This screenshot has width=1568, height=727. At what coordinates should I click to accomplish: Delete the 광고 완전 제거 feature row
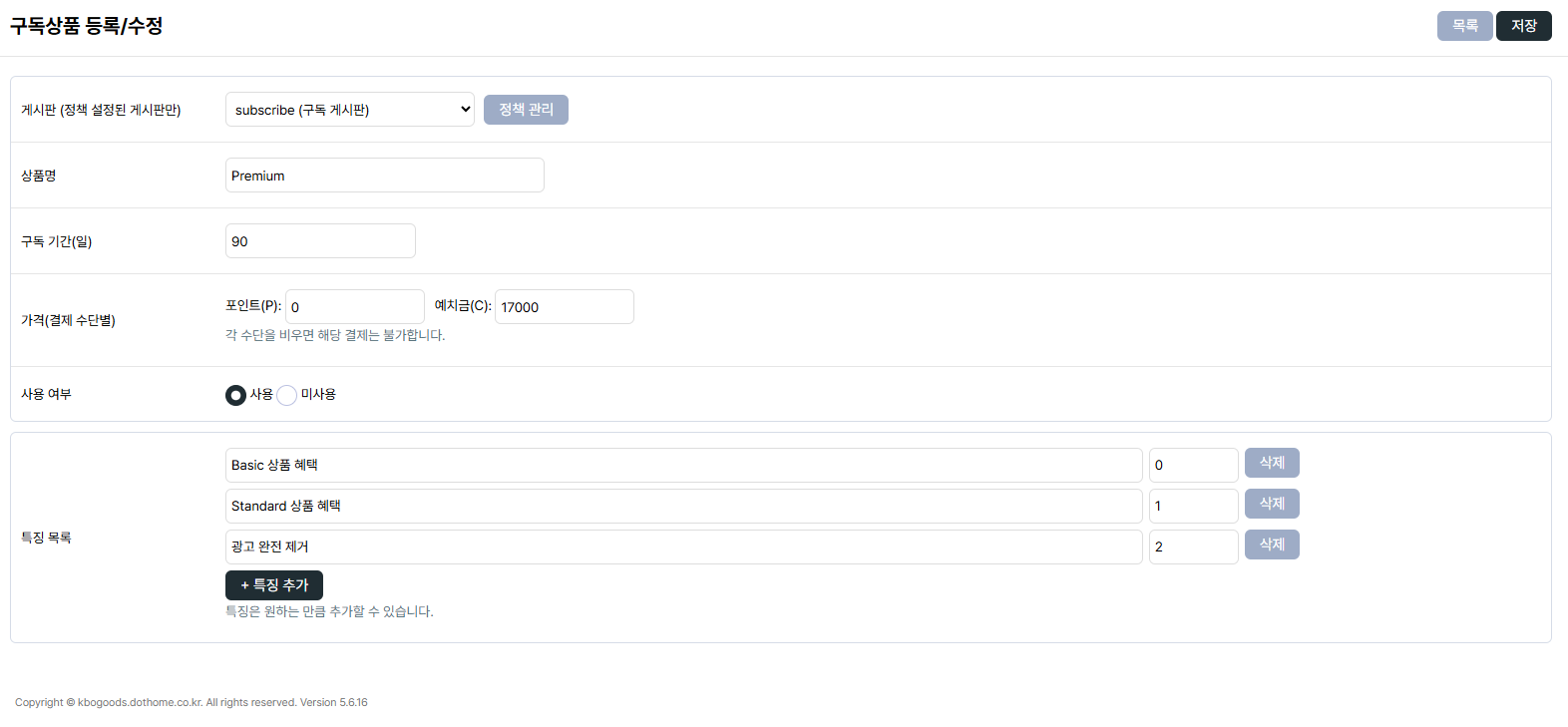coord(1272,545)
